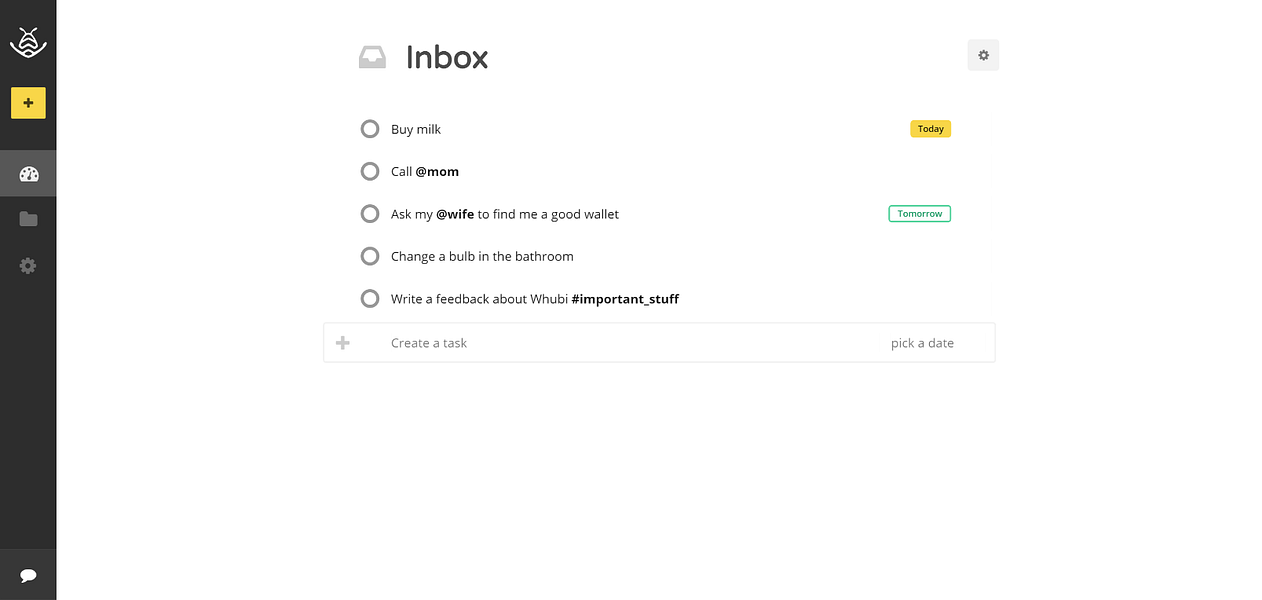1262x600 pixels.
Task: Click the Inbox settings gear button
Action: [x=983, y=55]
